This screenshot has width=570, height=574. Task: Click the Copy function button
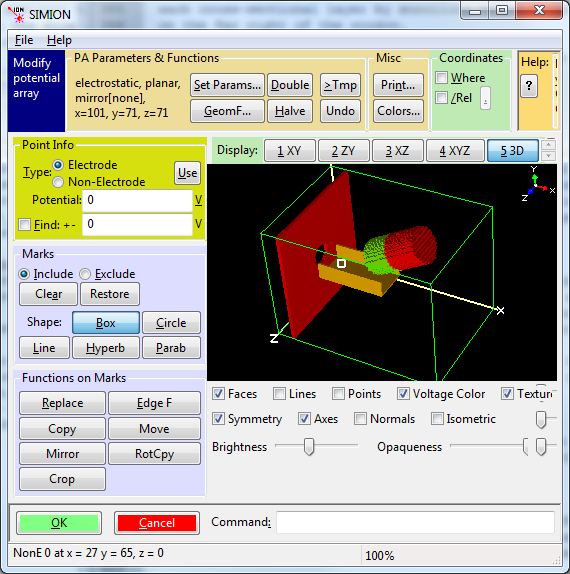pyautogui.click(x=63, y=429)
